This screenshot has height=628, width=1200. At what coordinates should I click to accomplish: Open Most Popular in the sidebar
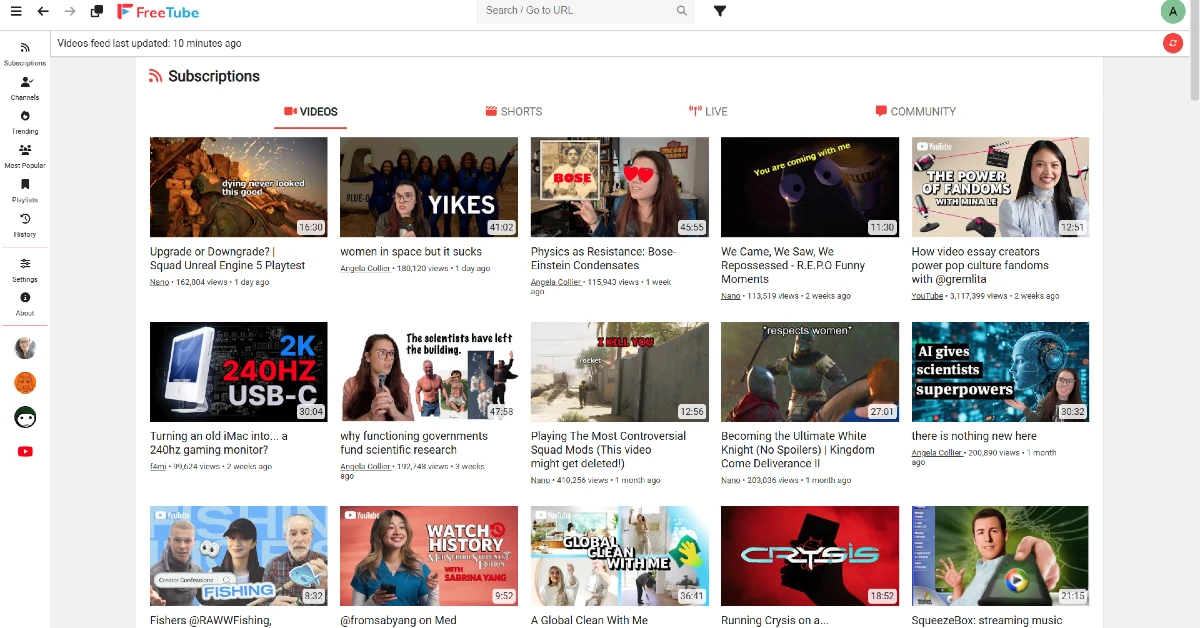click(25, 156)
